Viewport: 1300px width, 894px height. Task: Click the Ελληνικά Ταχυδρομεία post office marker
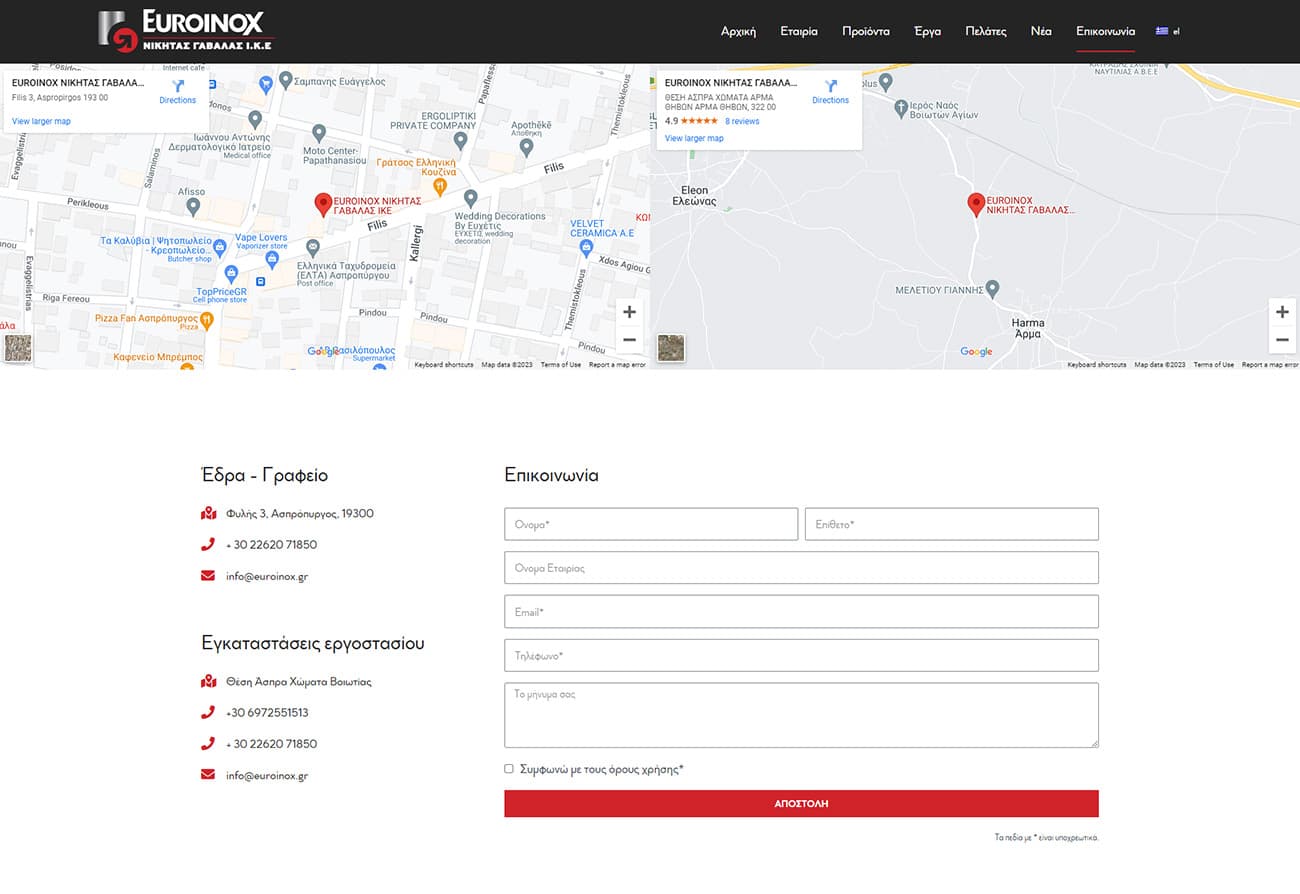(313, 247)
